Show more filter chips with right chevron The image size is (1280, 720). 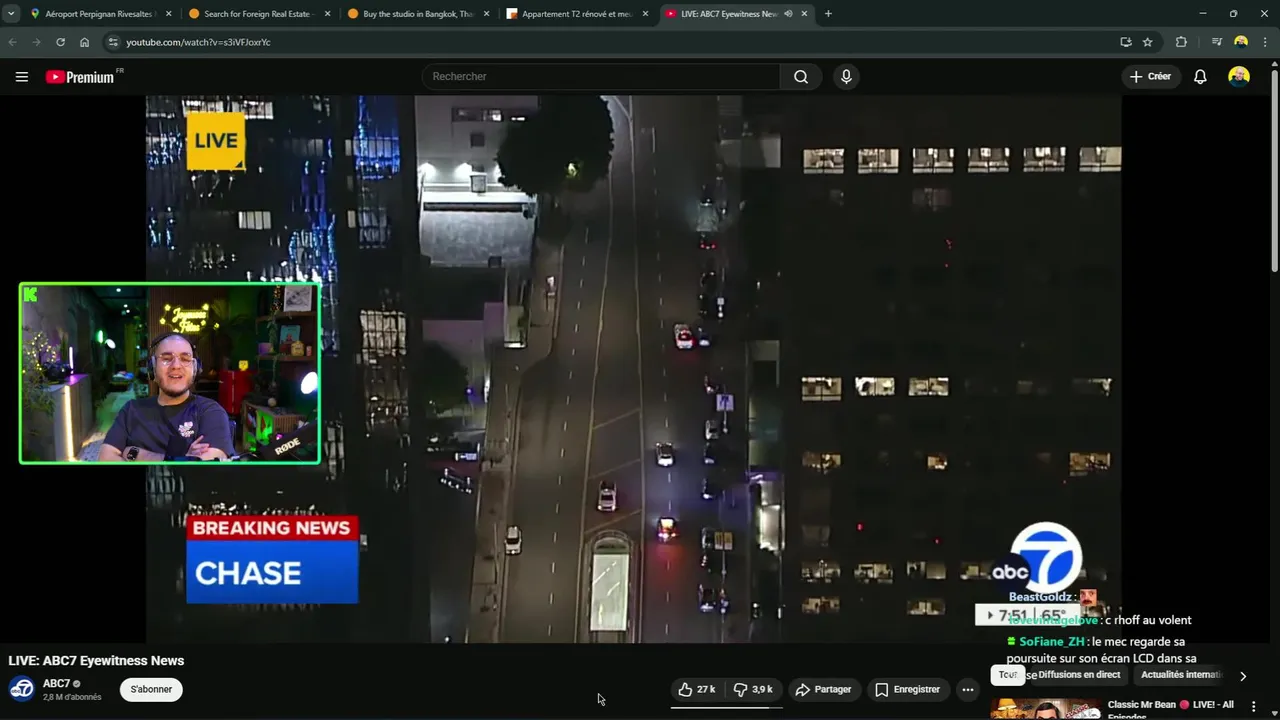tap(1243, 676)
